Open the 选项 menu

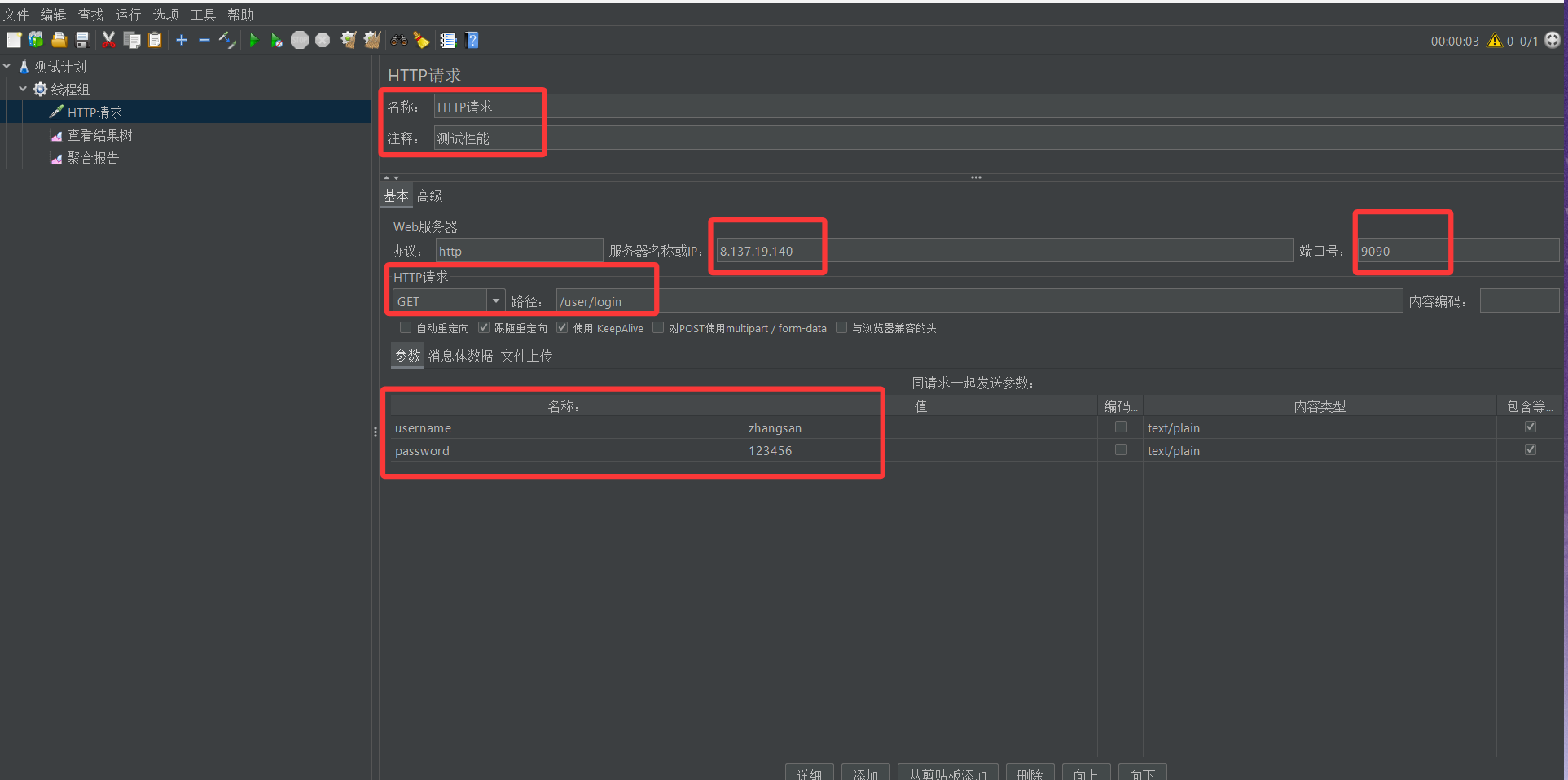(165, 15)
